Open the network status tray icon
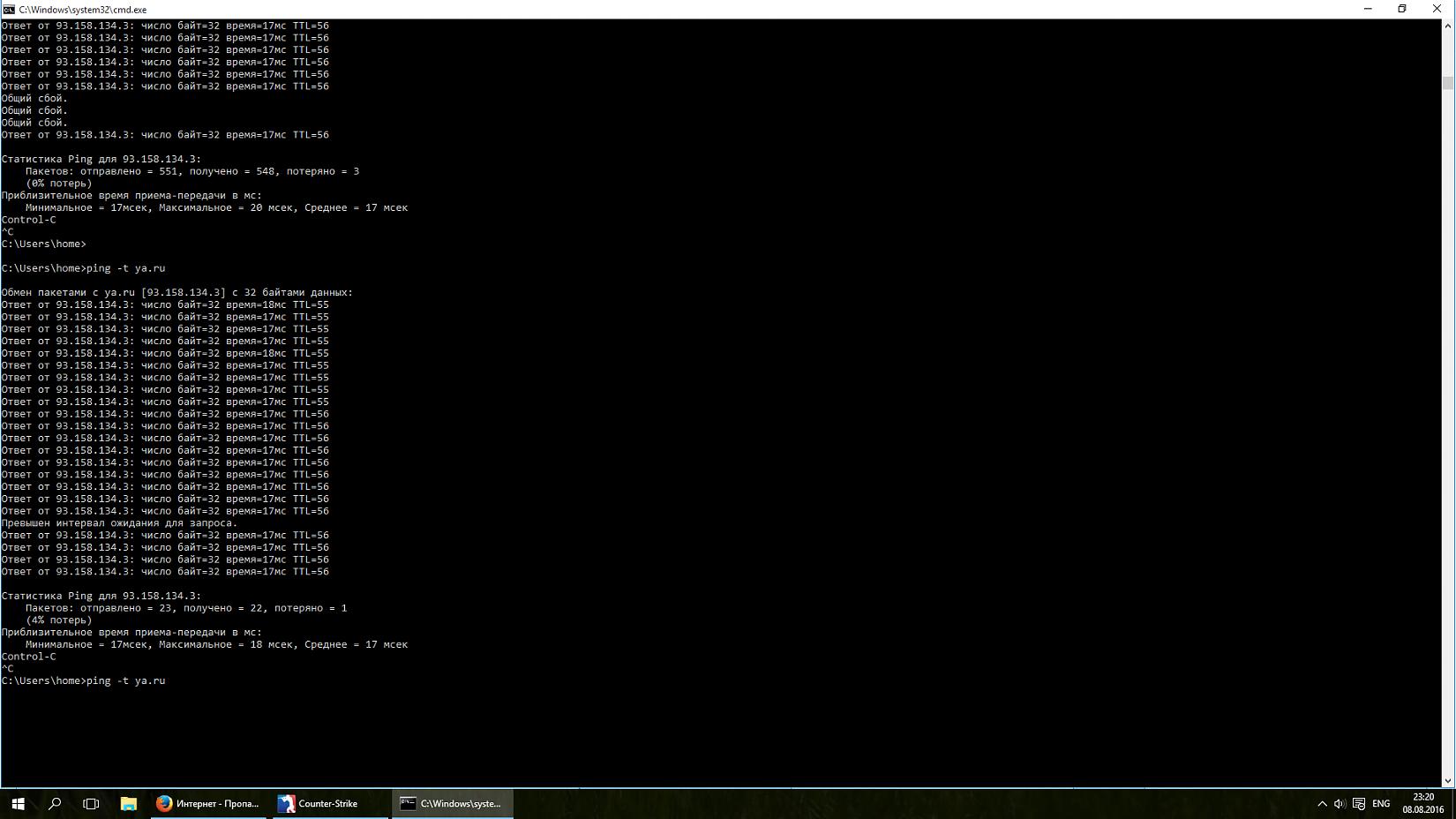This screenshot has width=1456, height=819. (x=1359, y=803)
